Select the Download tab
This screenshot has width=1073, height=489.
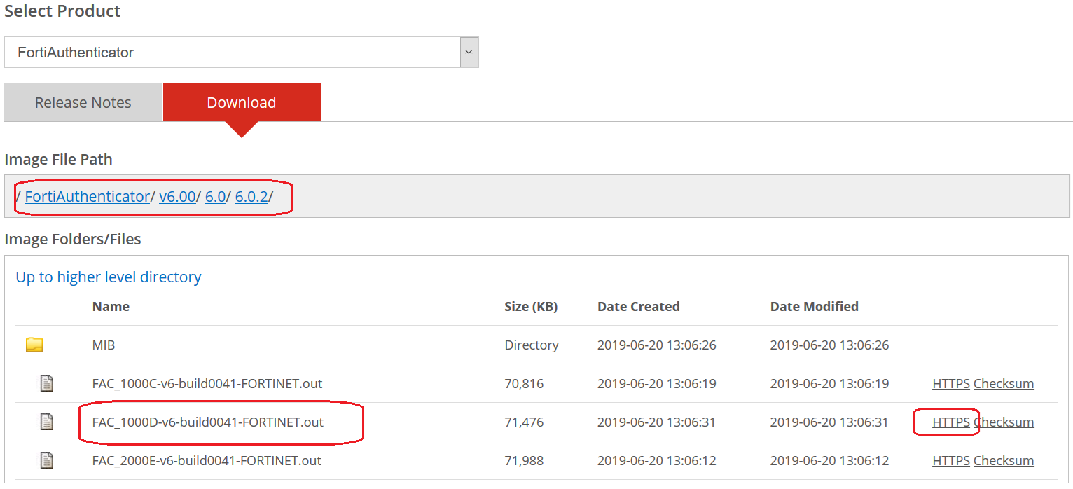pyautogui.click(x=241, y=103)
